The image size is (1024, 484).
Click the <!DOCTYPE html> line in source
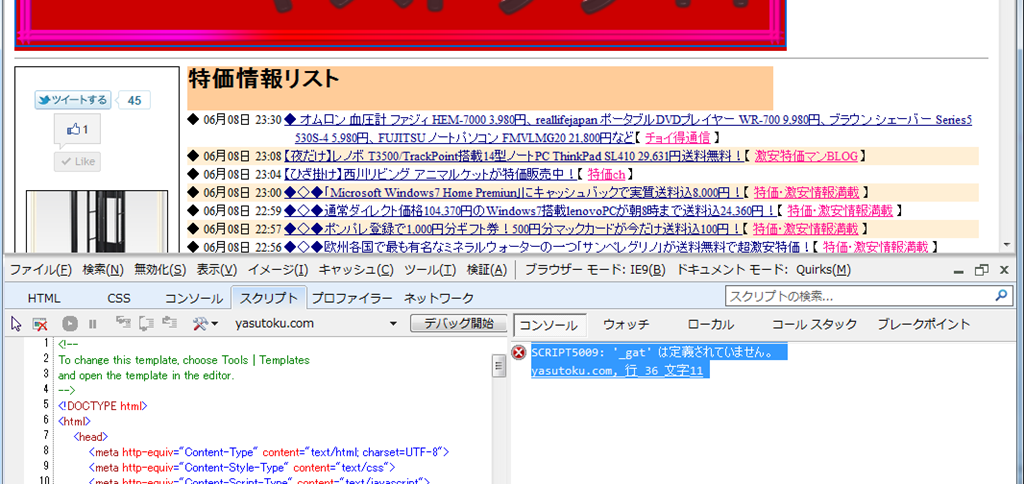click(x=103, y=405)
